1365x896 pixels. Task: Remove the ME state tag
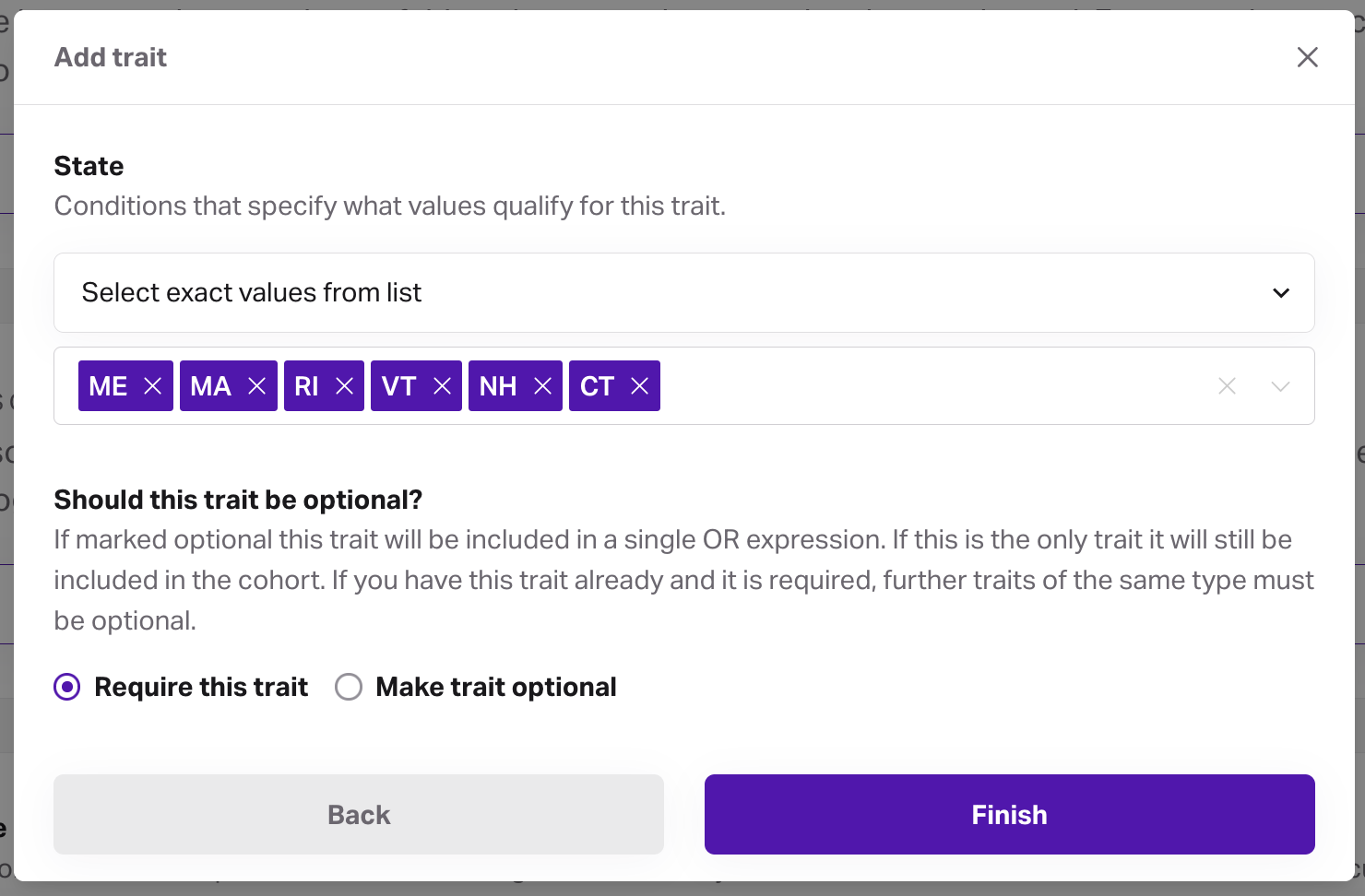click(153, 386)
